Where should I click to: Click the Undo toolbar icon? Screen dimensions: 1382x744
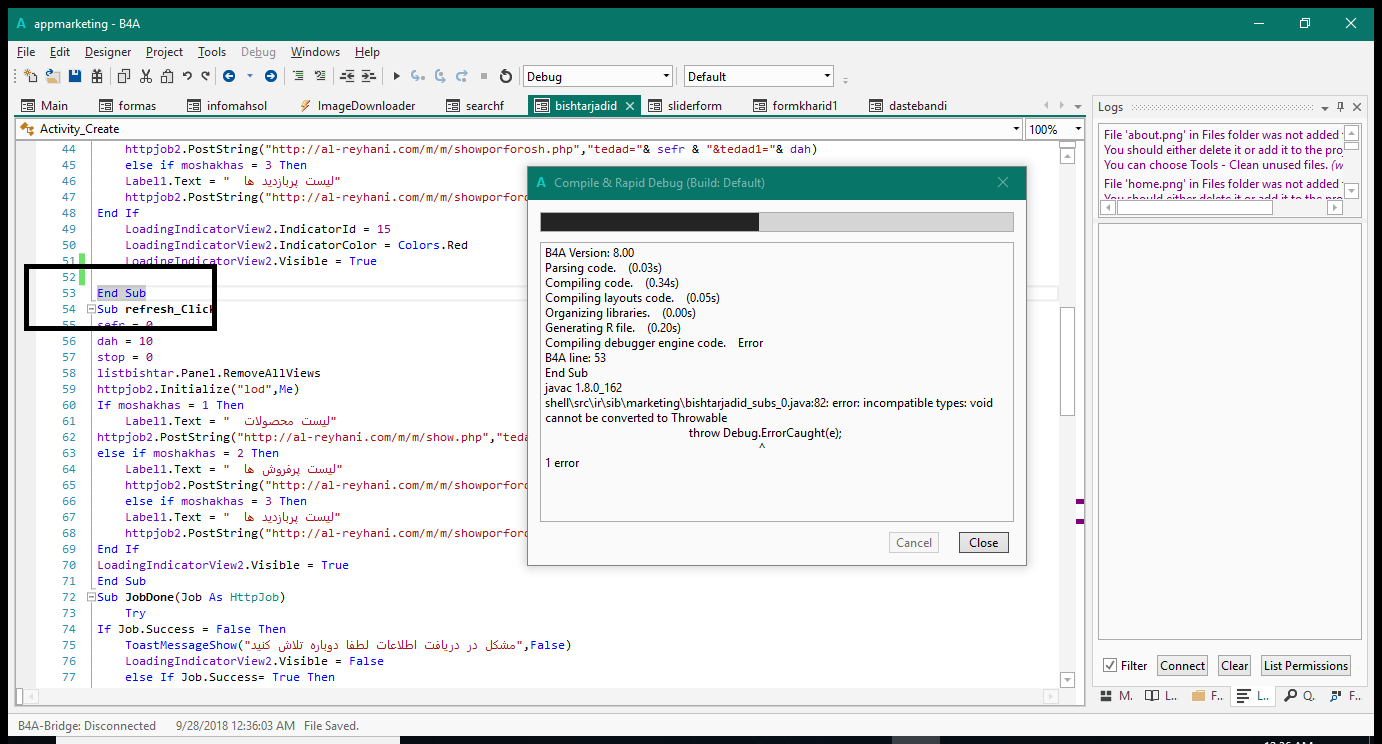[x=187, y=76]
